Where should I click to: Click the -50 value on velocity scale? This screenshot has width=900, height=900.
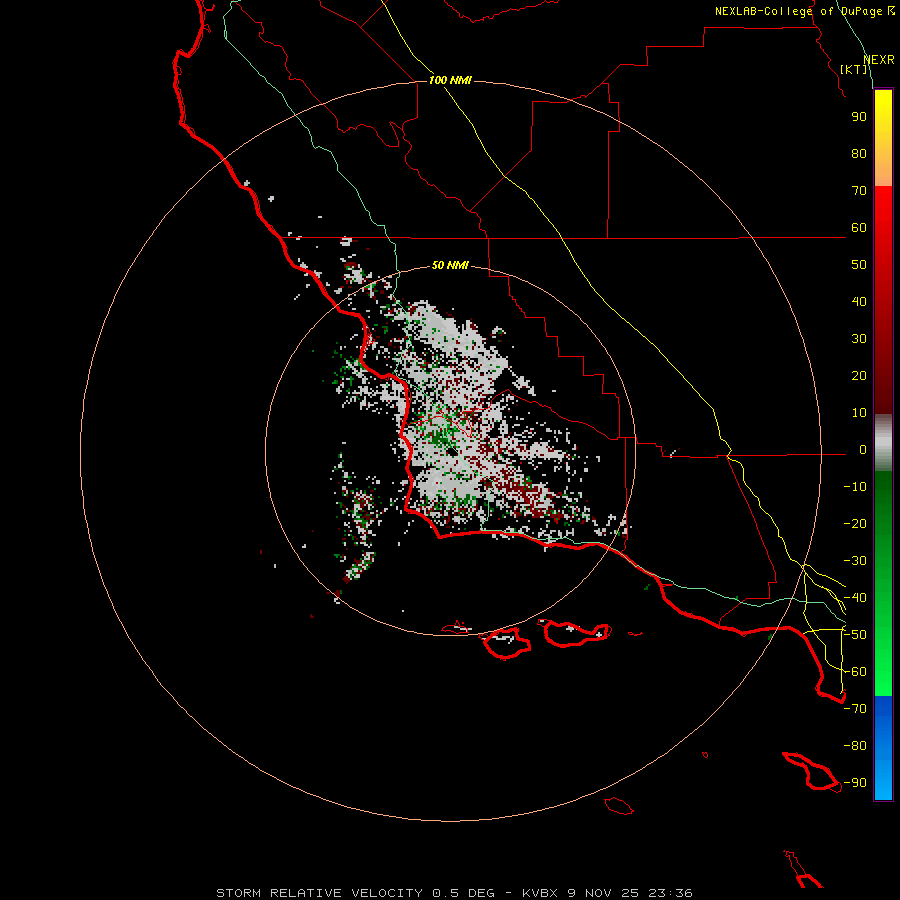[x=855, y=635]
